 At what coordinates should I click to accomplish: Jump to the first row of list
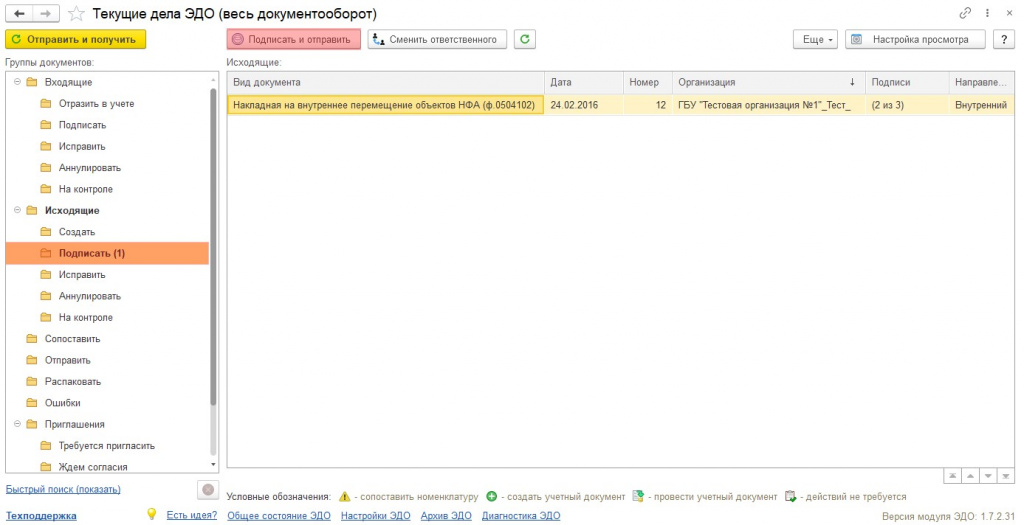coord(953,476)
